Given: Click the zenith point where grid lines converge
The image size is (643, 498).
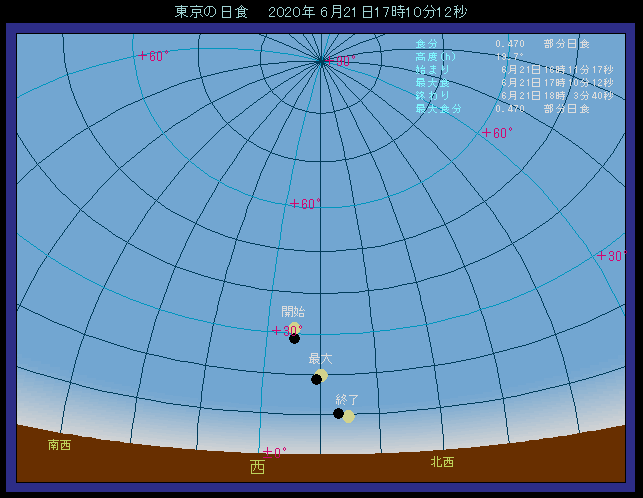Looking at the screenshot, I should (x=322, y=61).
